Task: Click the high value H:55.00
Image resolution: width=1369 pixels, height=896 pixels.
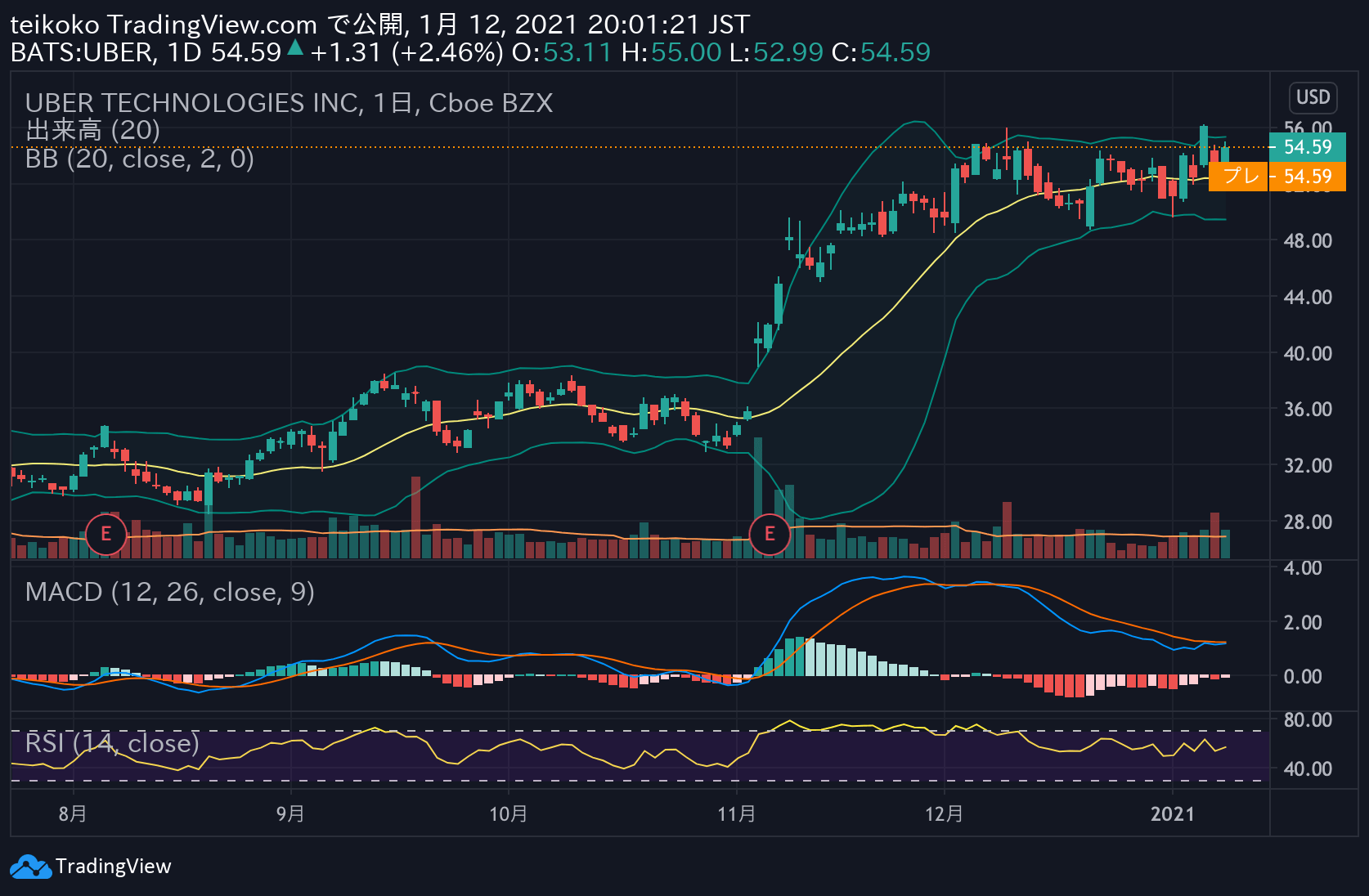Action: [x=671, y=52]
